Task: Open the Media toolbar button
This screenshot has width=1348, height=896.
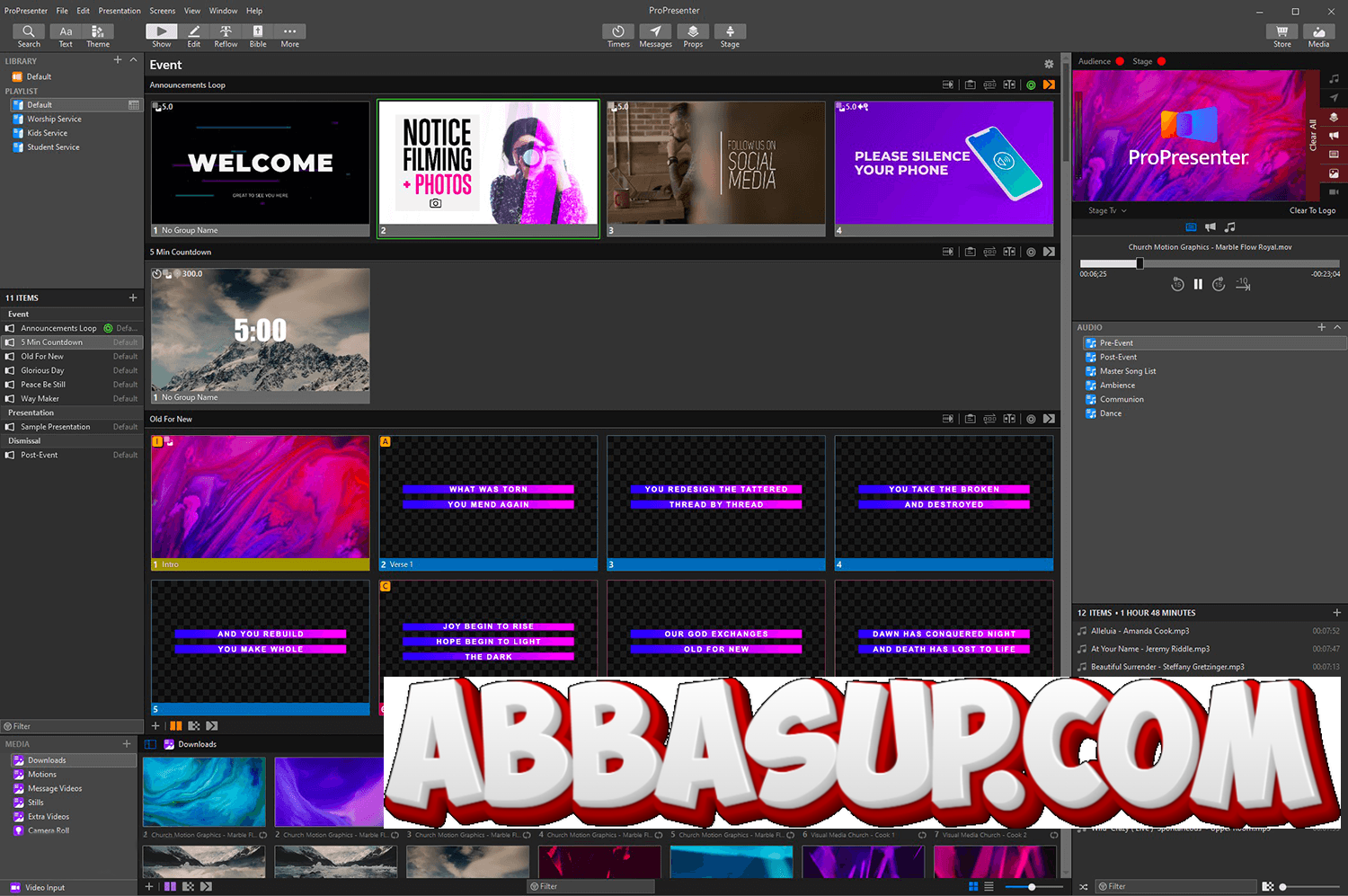Action: (x=1318, y=36)
